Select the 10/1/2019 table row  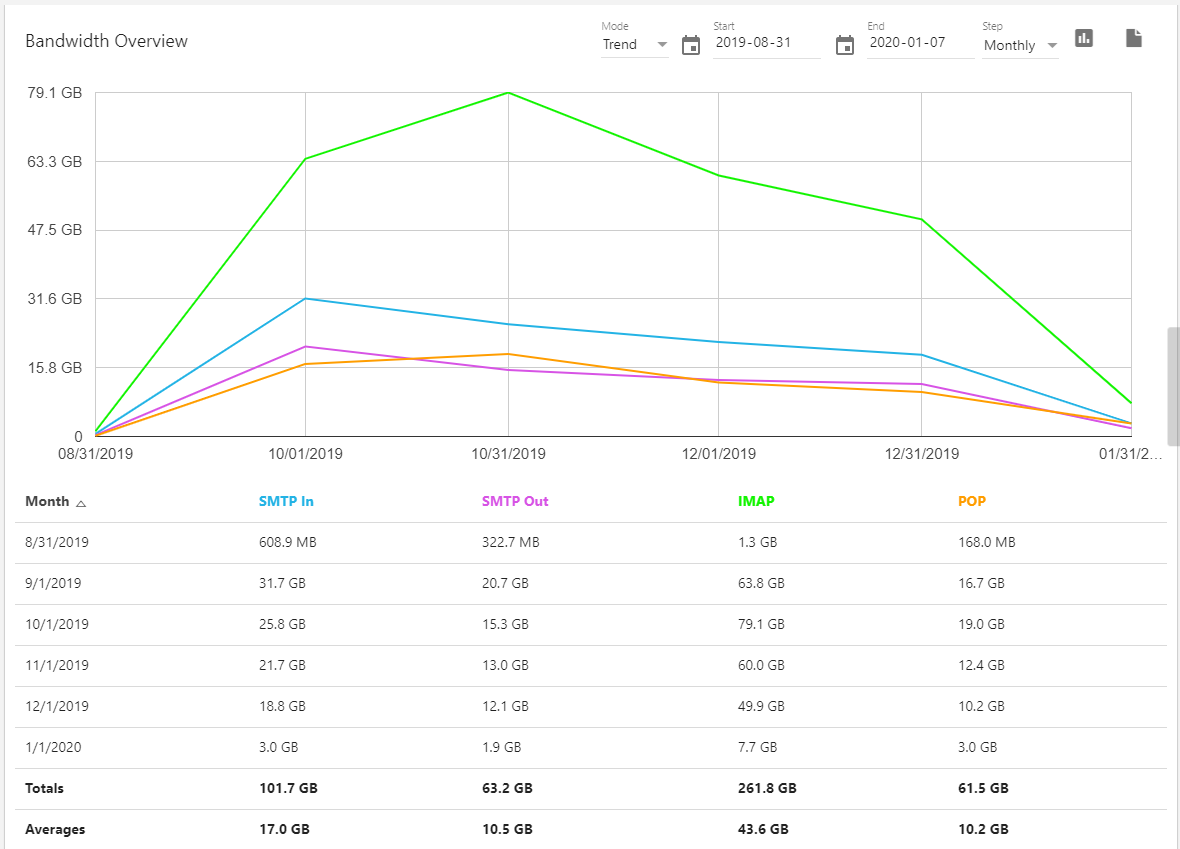tap(57, 624)
